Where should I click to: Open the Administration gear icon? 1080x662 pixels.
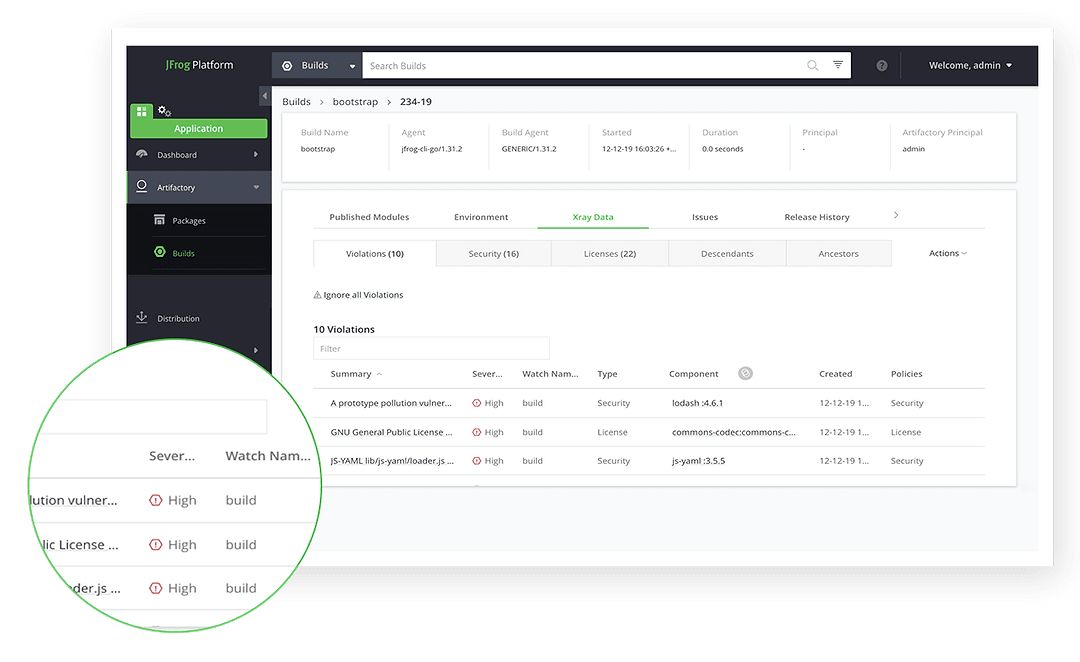(165, 111)
